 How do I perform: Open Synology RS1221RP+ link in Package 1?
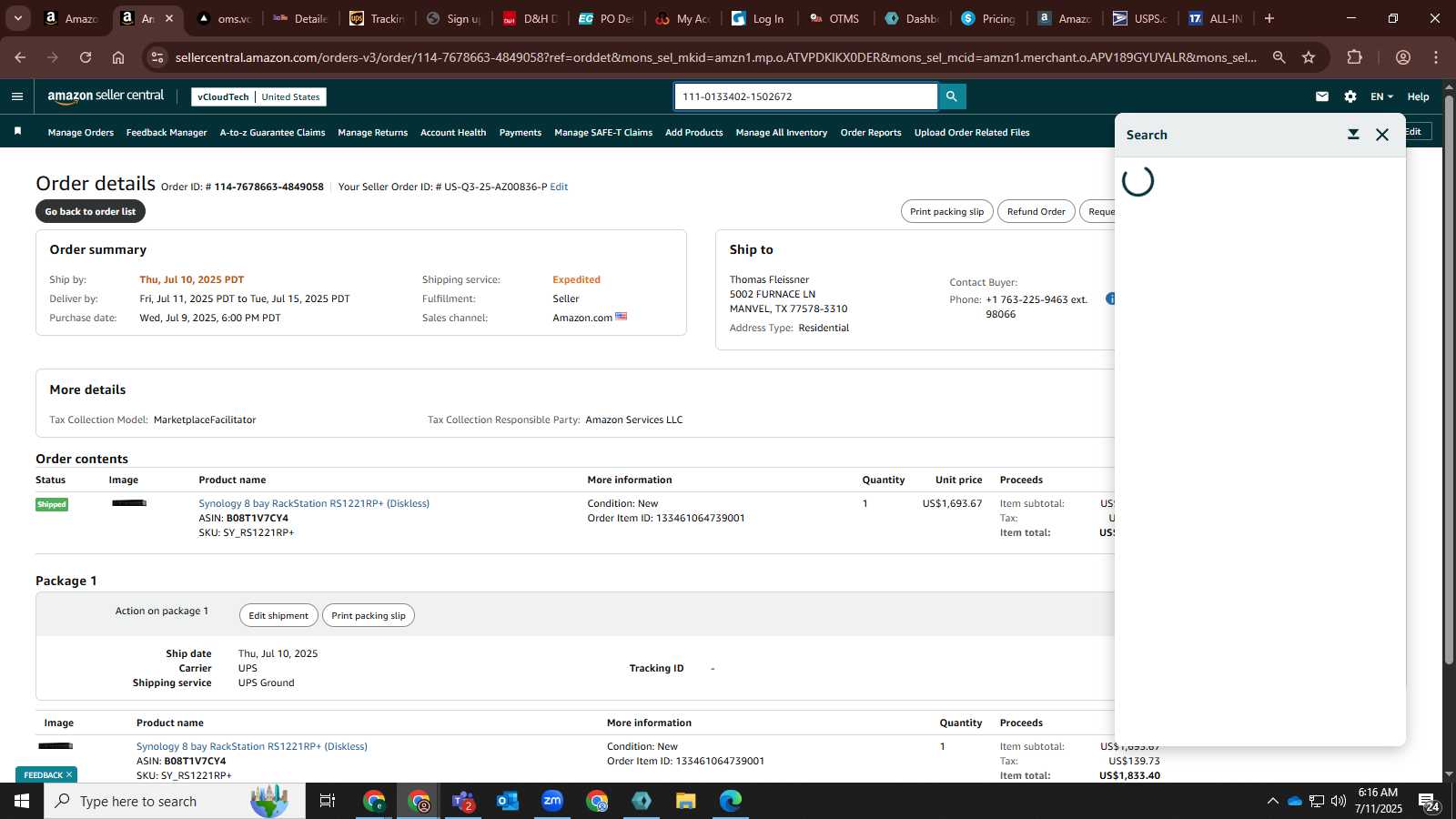(252, 746)
